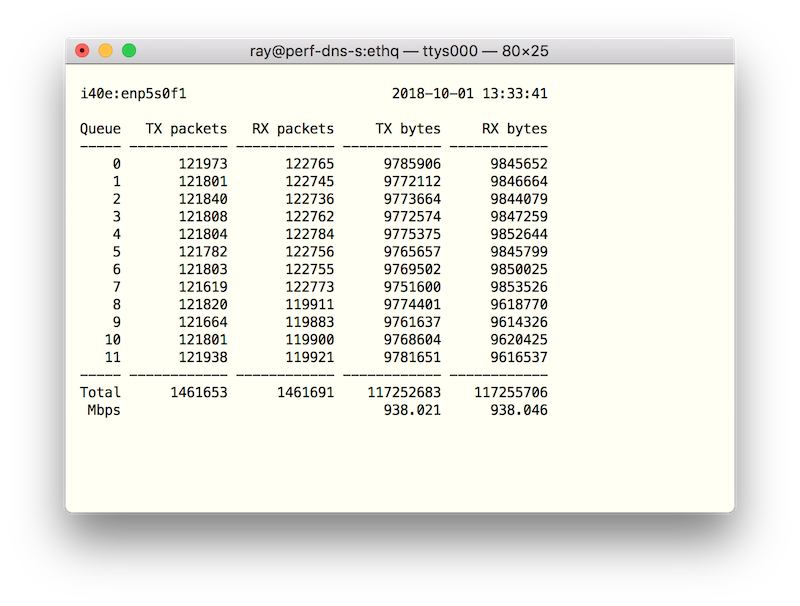Select TX bytes value 9774401
The image size is (800, 606).
coord(412,305)
